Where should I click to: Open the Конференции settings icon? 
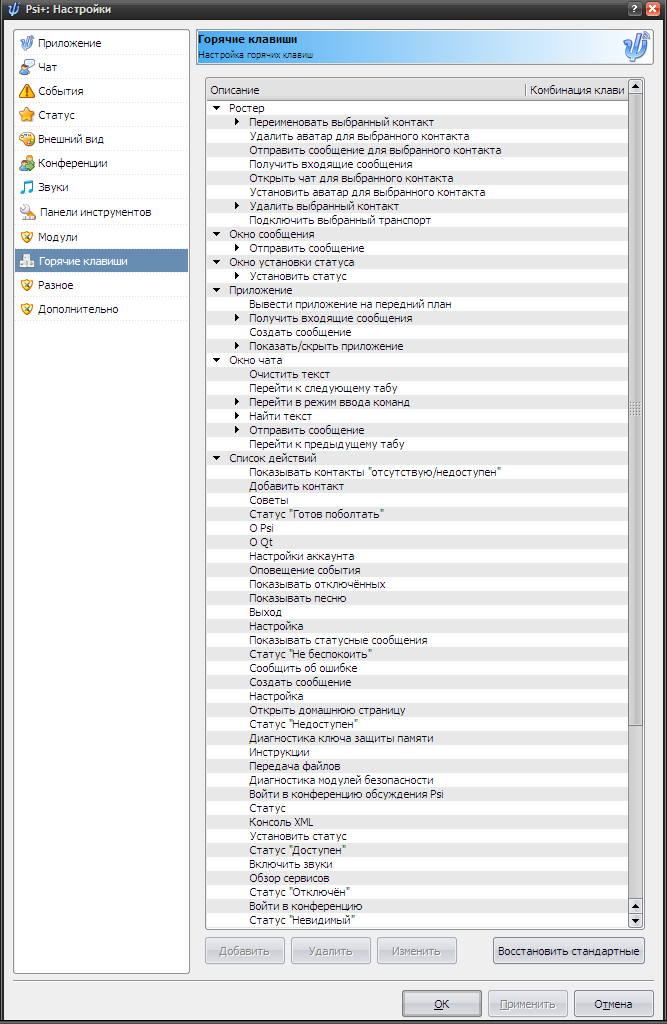coord(27,163)
